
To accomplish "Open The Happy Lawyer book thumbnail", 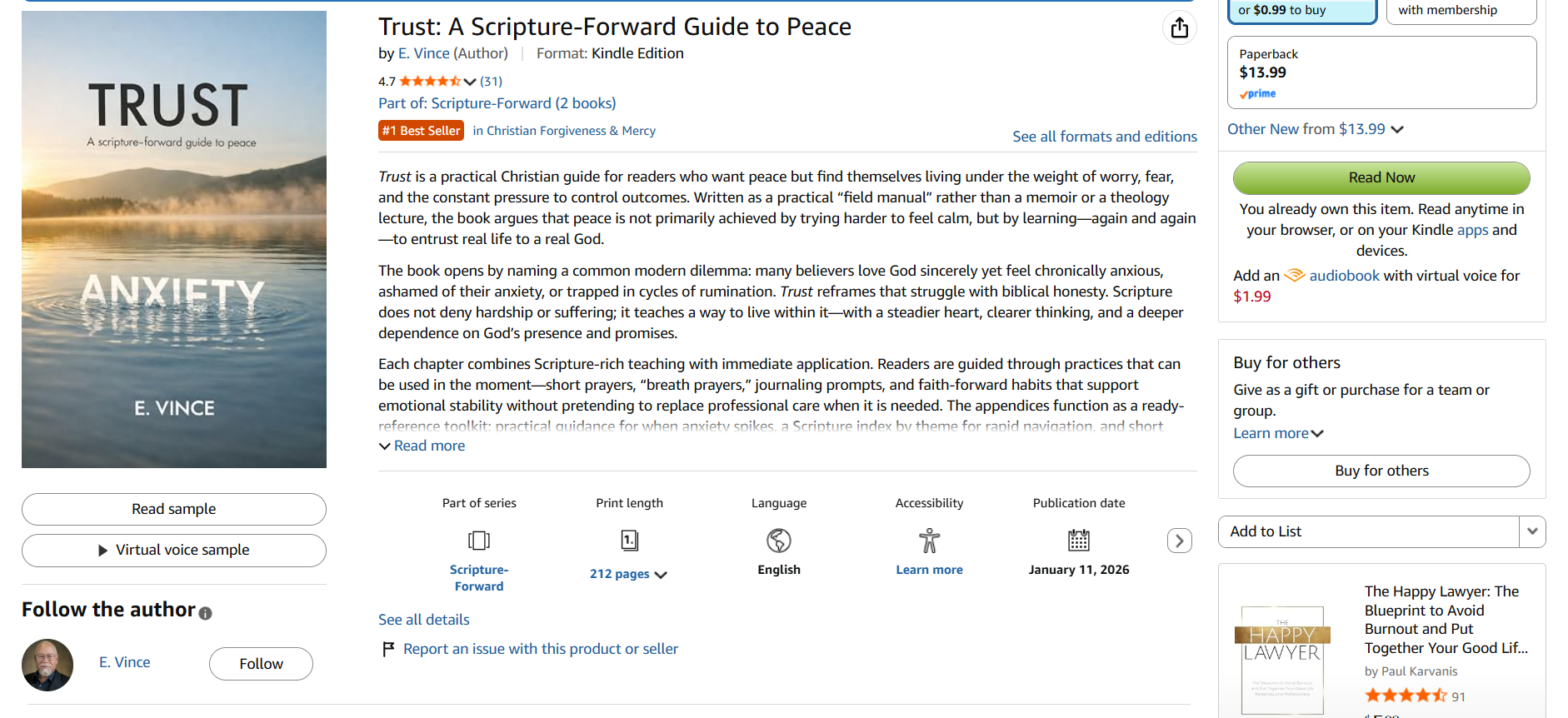I will 1282,660.
